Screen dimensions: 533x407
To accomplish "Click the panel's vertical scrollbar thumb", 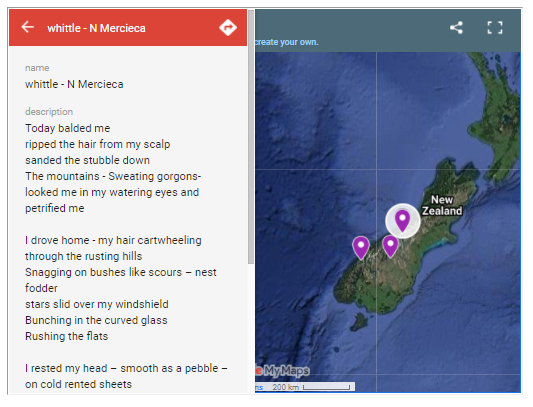I will (251, 137).
